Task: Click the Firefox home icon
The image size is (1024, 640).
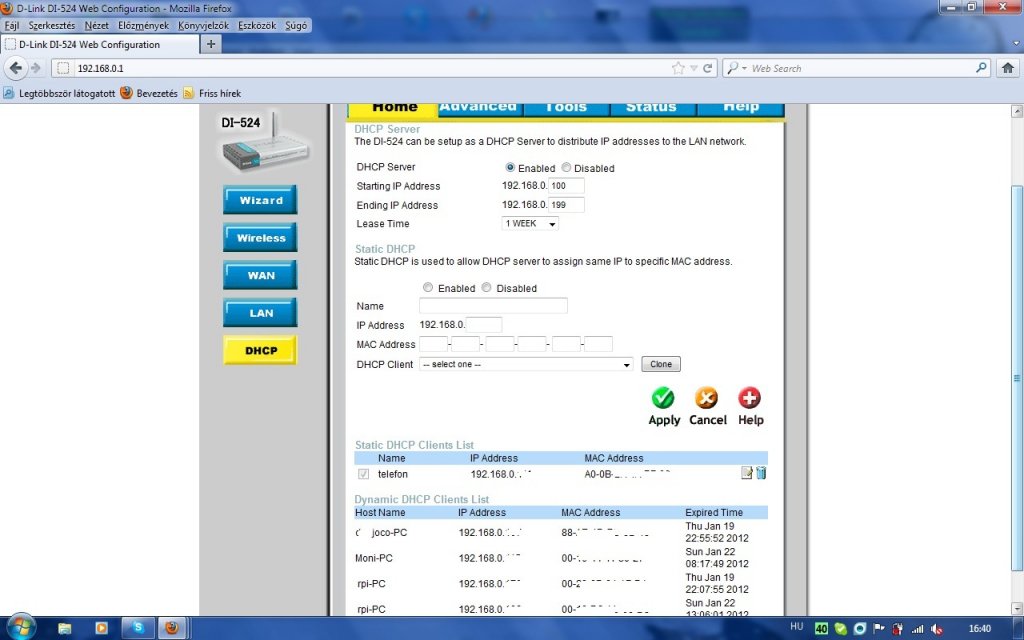Action: click(x=1008, y=68)
